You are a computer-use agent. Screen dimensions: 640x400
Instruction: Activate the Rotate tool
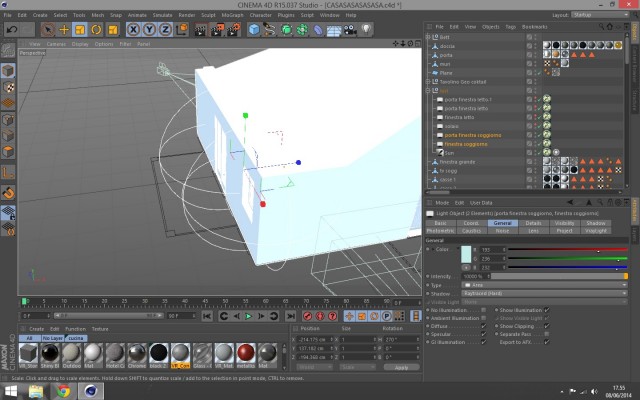click(x=96, y=30)
